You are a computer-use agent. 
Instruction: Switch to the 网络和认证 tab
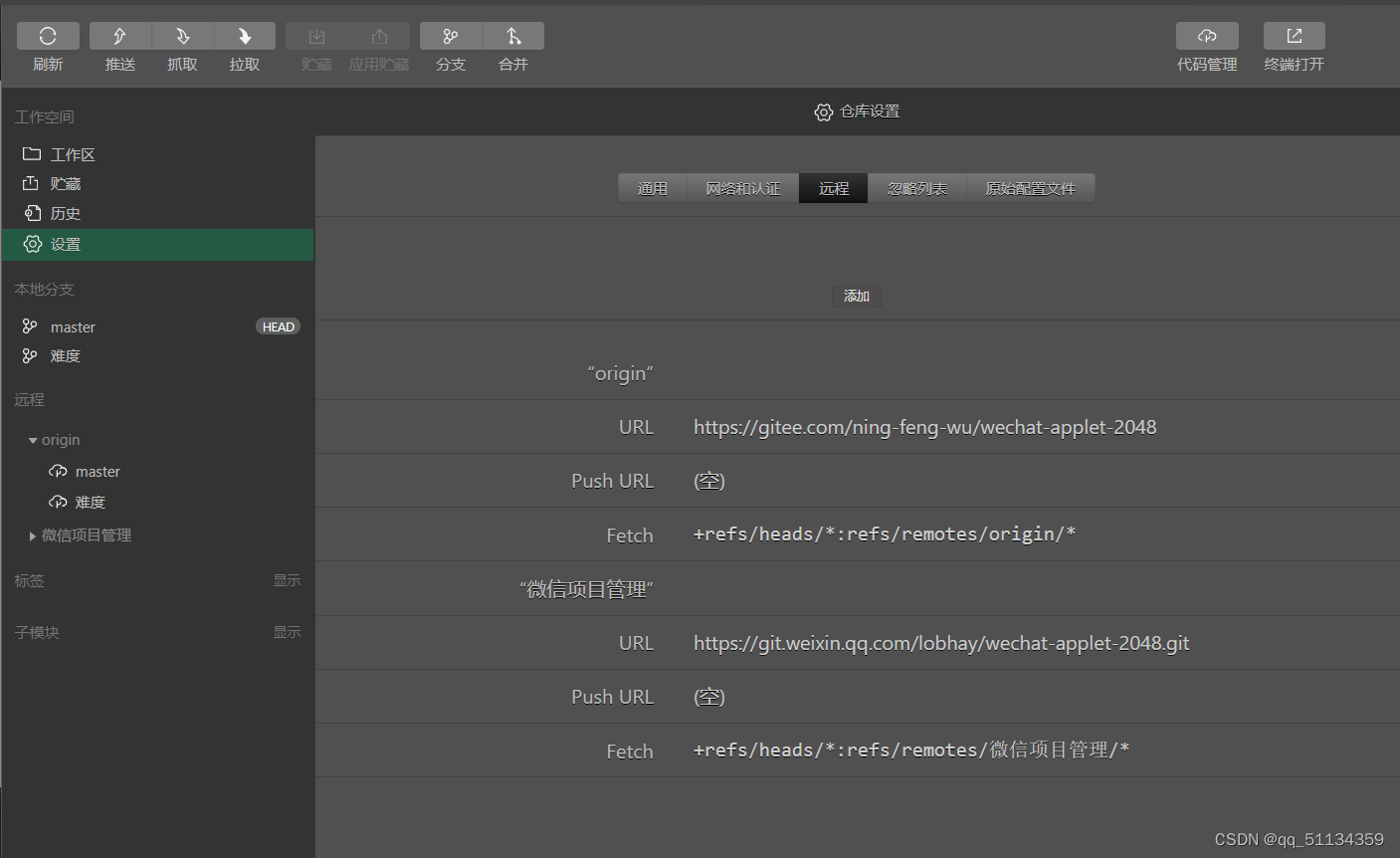743,188
